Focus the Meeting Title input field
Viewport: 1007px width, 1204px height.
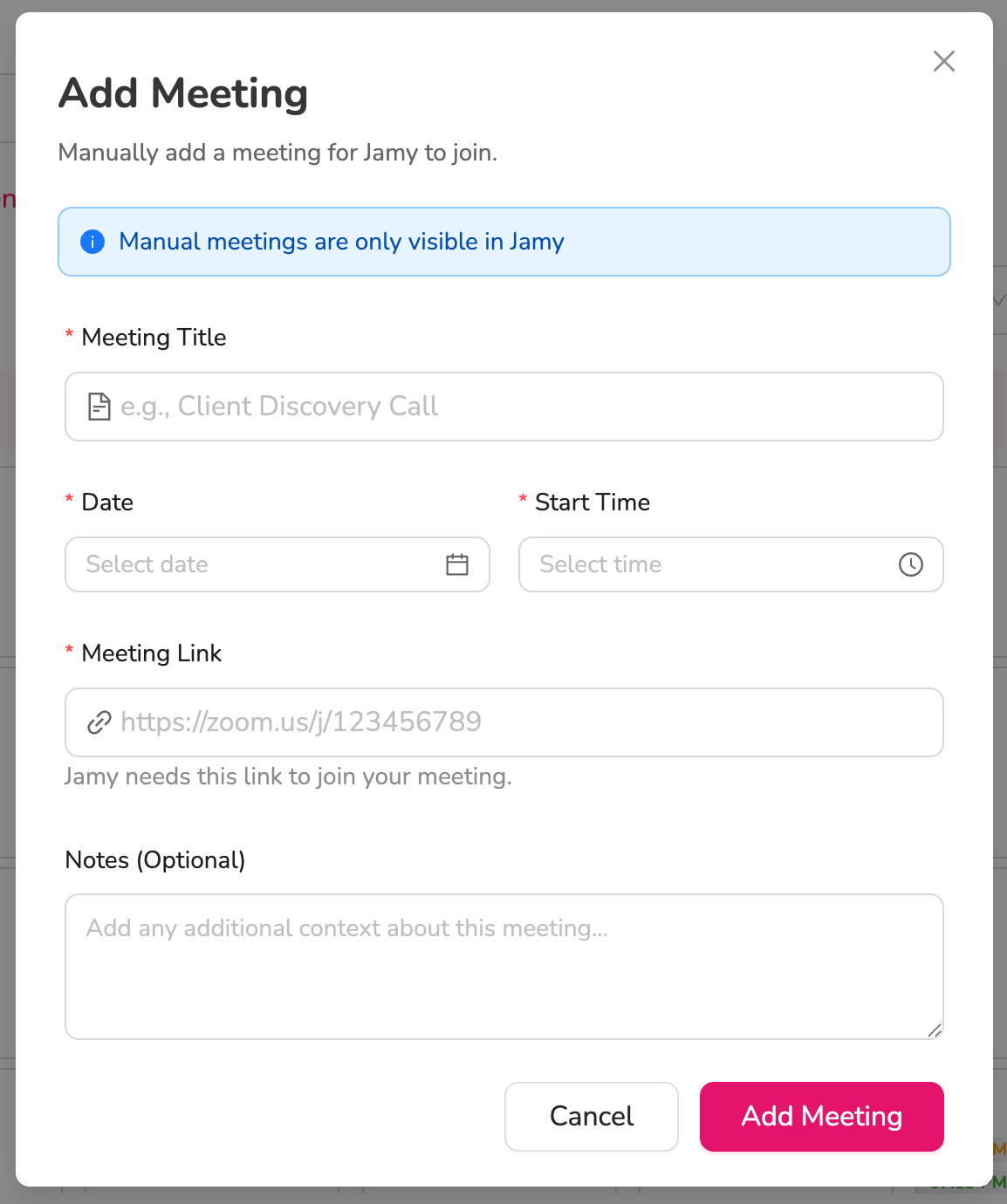504,407
